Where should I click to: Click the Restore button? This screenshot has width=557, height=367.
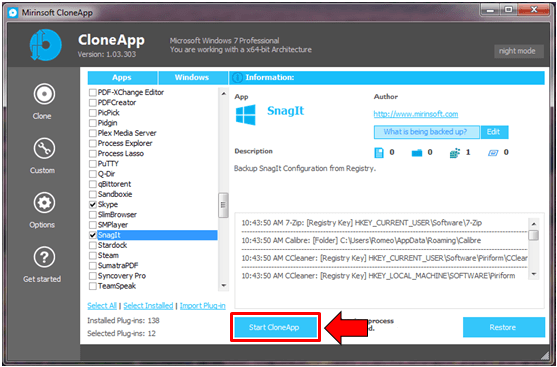(x=503, y=327)
